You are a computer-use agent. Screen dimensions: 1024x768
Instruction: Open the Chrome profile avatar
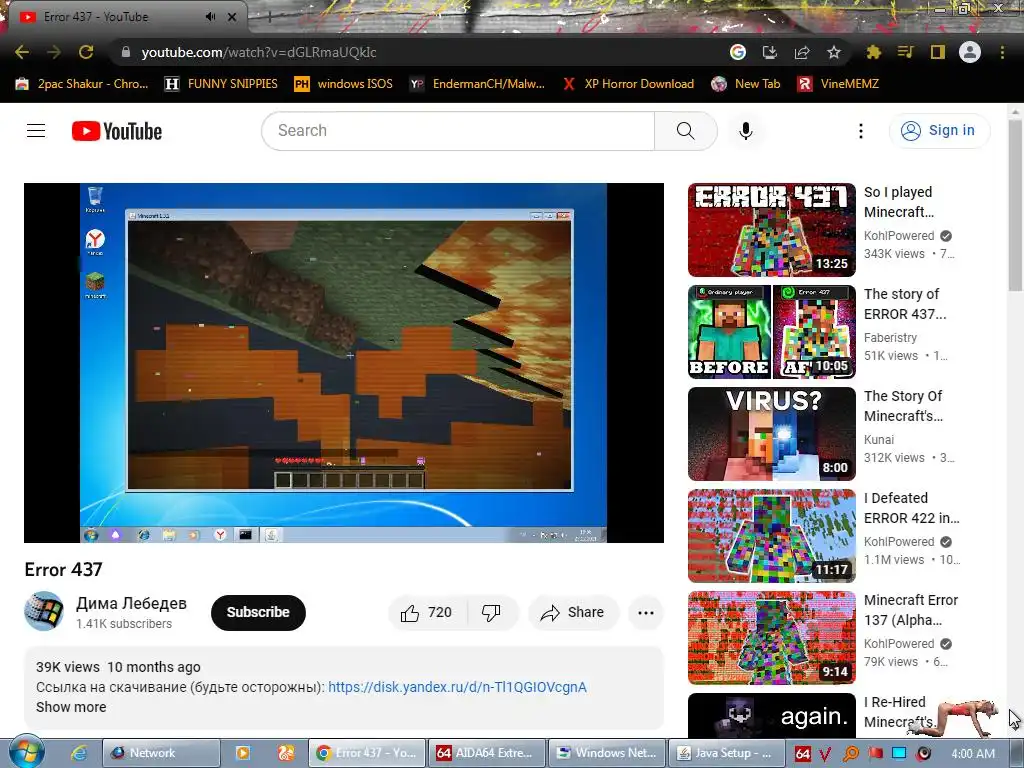coord(970,52)
